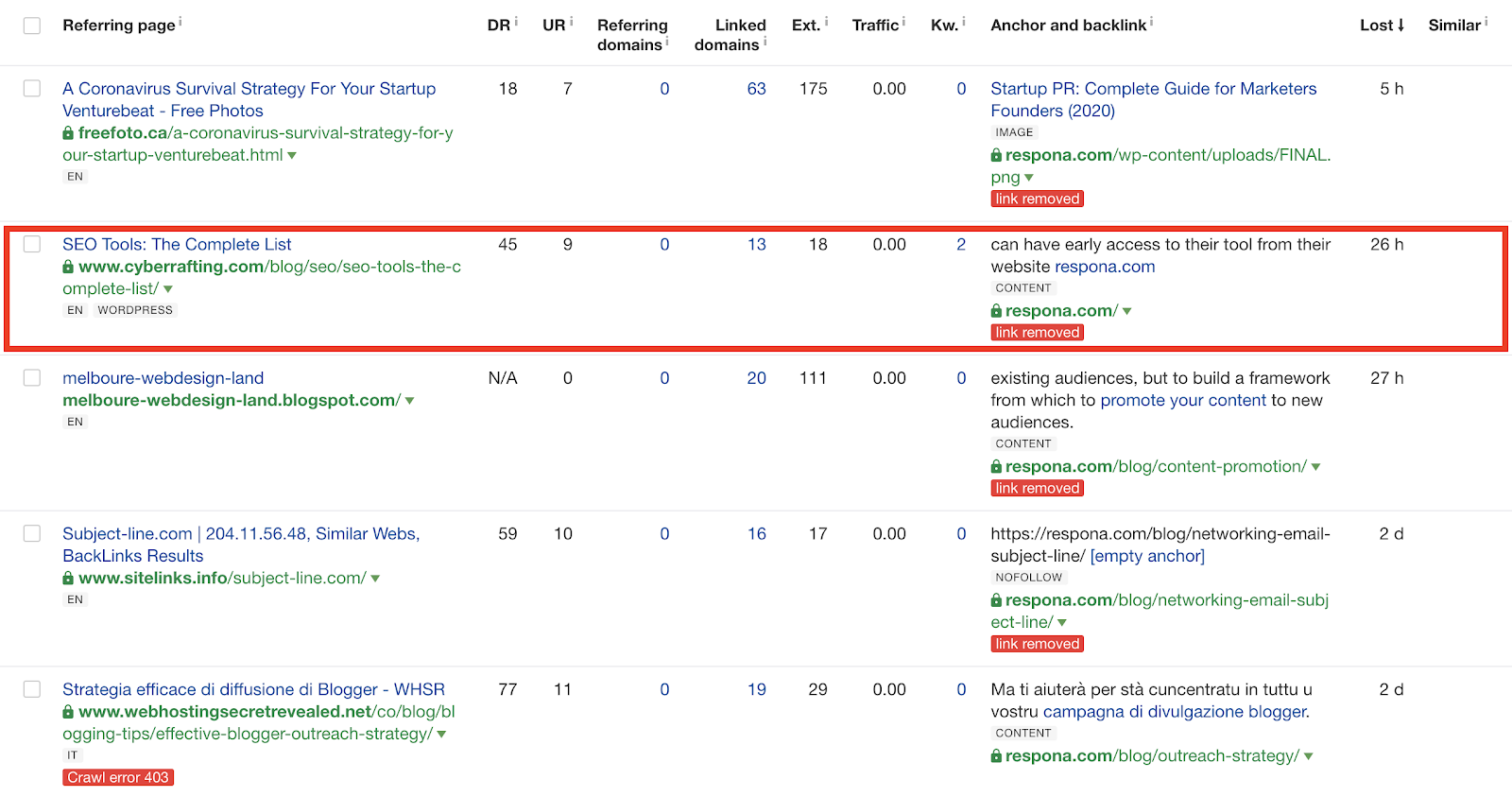The height and width of the screenshot is (797, 1512).
Task: Toggle the select-all checkbox in header
Action: click(32, 26)
